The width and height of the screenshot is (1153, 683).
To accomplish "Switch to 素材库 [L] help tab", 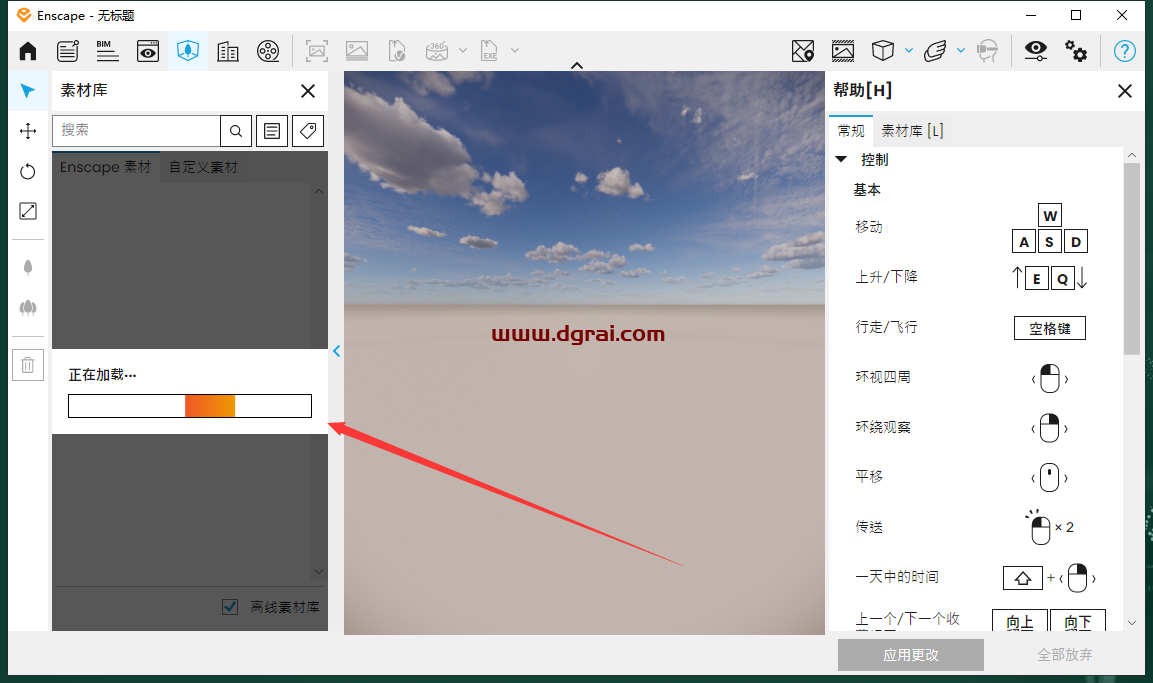I will (912, 131).
